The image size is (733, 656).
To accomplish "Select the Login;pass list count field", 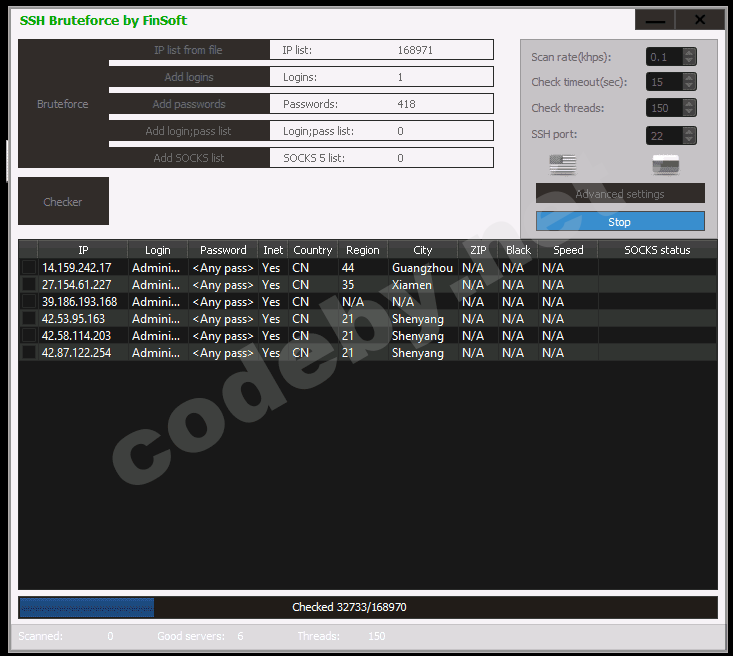I will pos(381,131).
